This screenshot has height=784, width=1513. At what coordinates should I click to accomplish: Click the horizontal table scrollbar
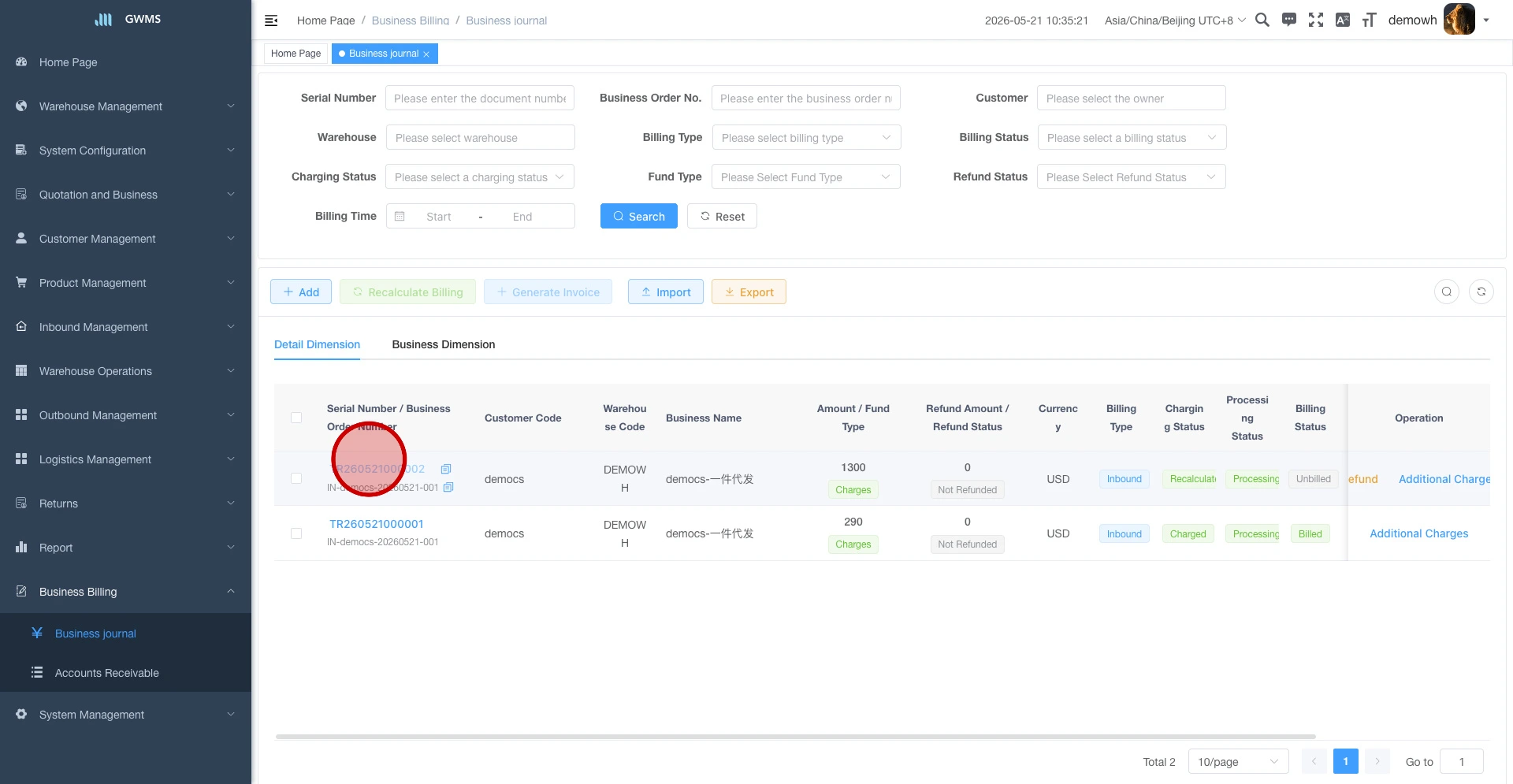(x=796, y=737)
